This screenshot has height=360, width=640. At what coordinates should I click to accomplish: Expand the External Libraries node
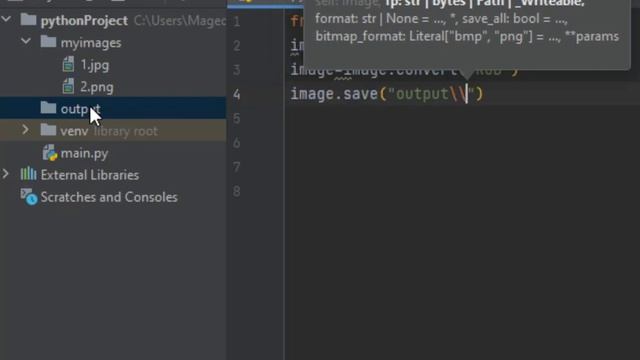click(6, 174)
